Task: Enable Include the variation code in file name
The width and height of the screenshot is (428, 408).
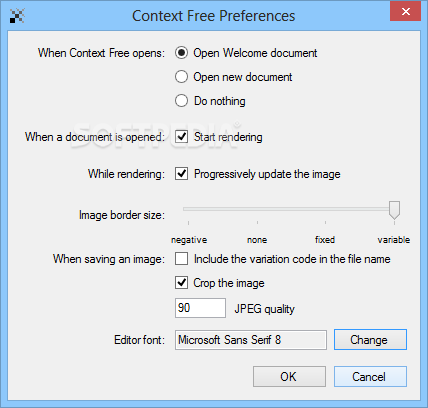Action: 181,259
